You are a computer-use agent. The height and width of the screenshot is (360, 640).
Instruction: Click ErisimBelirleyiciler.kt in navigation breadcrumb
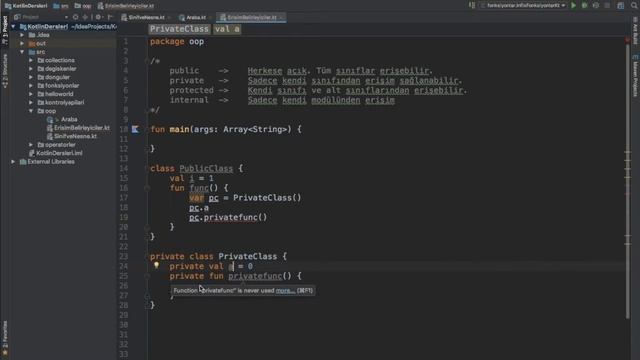tap(126, 6)
